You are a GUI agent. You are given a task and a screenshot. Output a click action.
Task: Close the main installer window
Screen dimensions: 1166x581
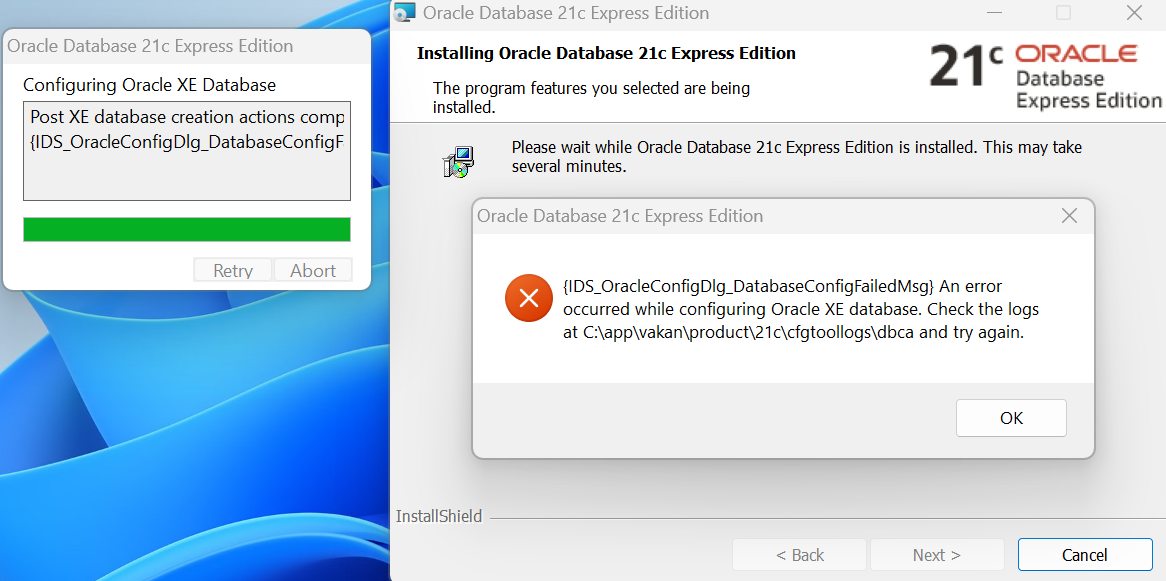(1134, 13)
